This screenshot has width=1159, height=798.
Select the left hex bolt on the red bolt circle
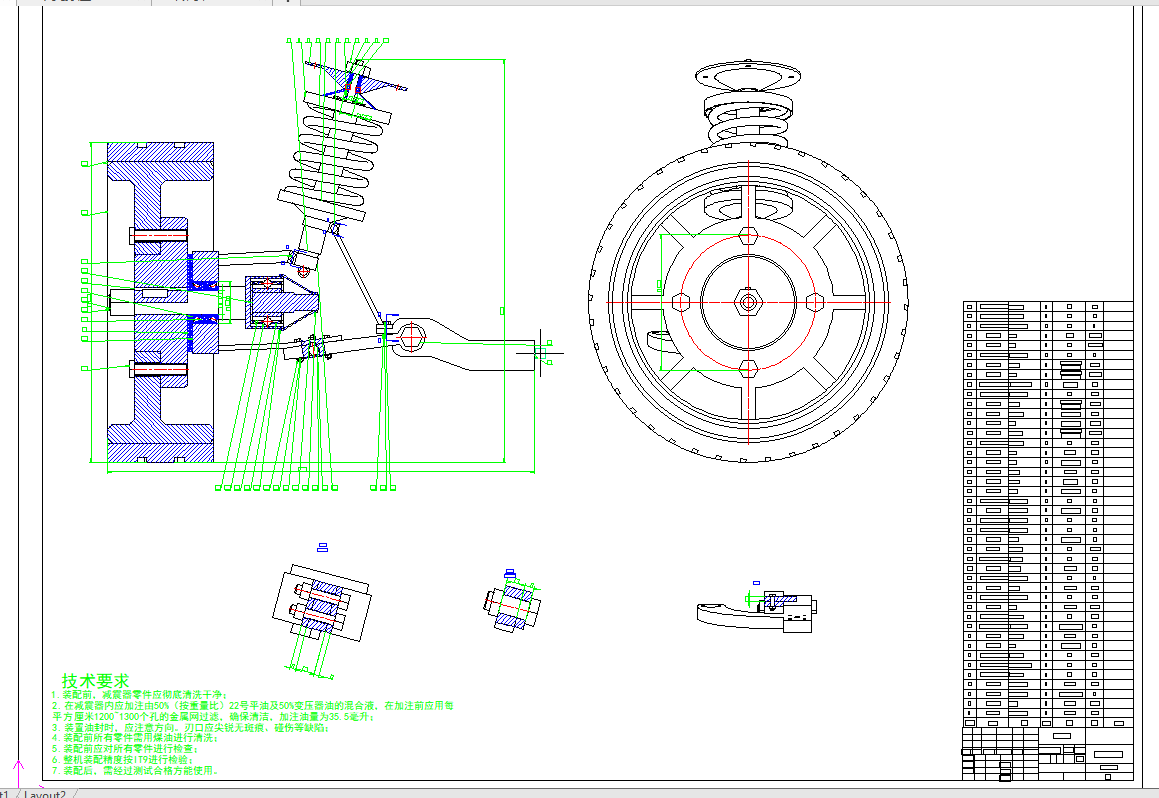click(681, 301)
